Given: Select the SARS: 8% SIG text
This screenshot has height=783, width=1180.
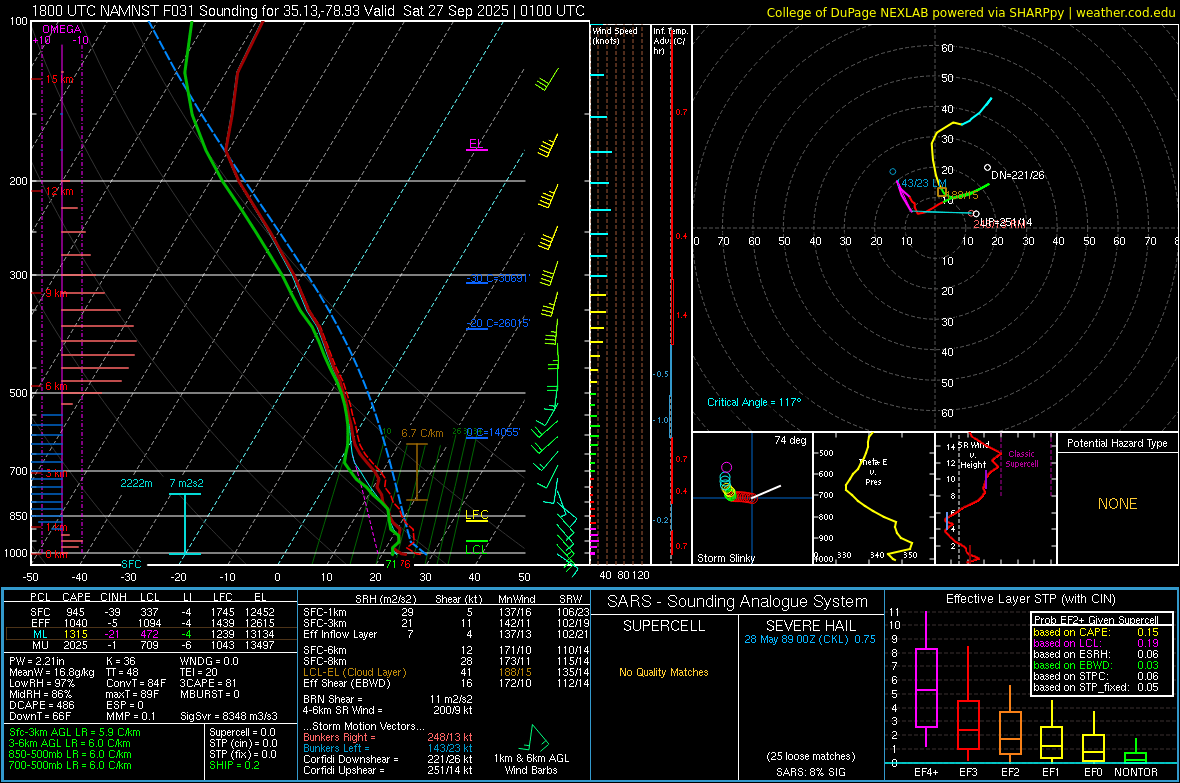Looking at the screenshot, I should (810, 772).
